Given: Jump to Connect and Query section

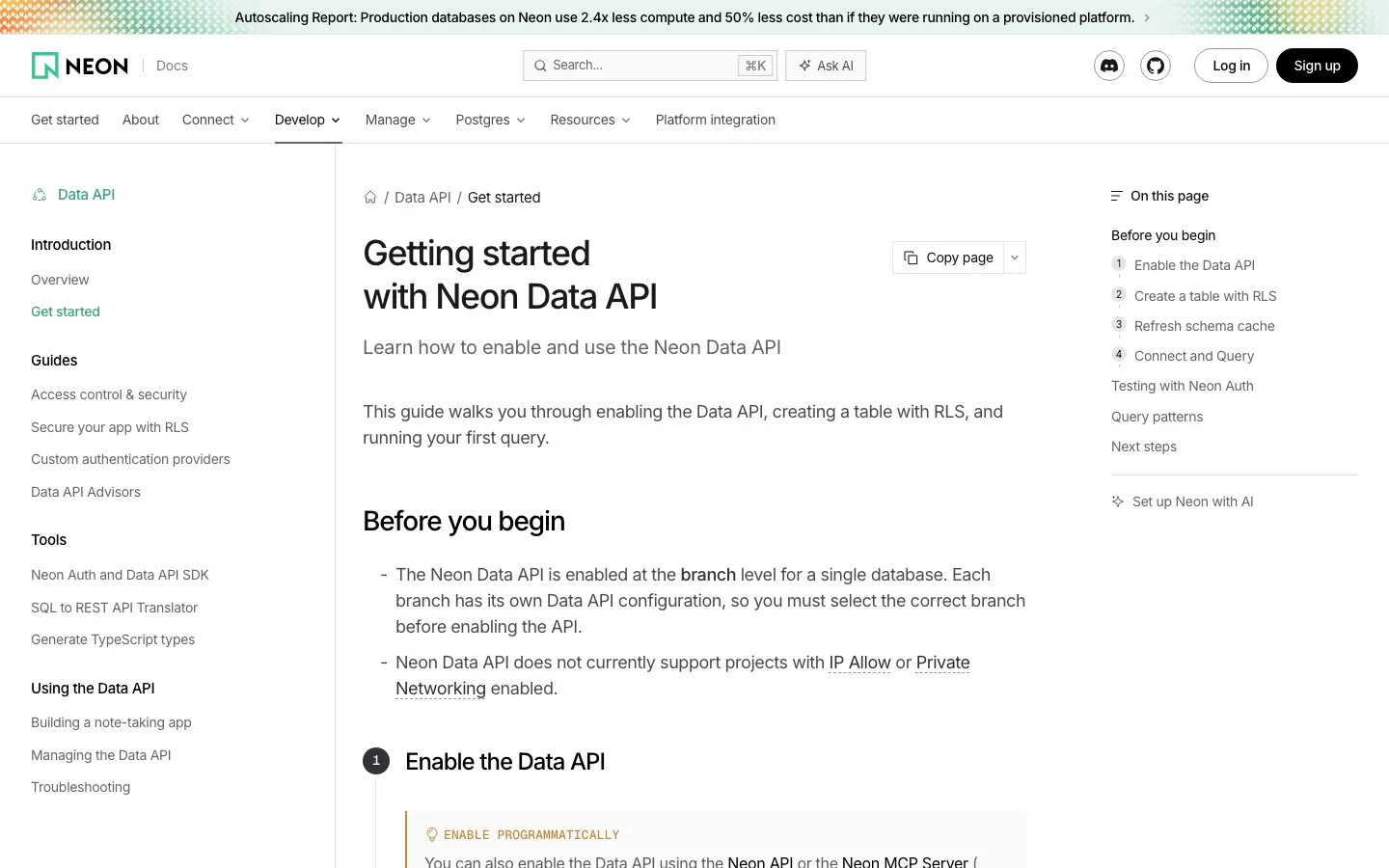Looking at the screenshot, I should coord(1194,356).
